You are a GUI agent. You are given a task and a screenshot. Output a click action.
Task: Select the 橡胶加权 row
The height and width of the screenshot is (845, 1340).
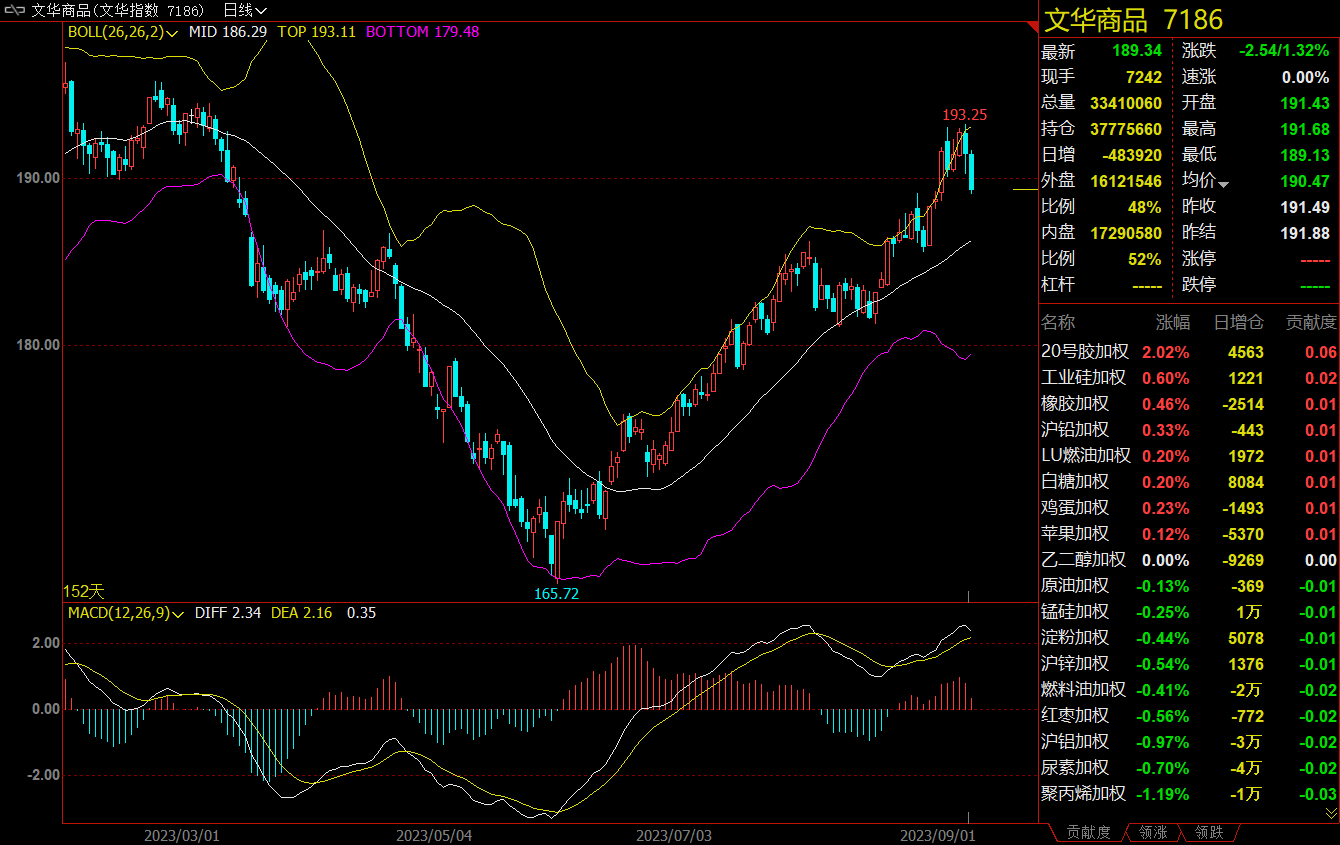point(1189,404)
